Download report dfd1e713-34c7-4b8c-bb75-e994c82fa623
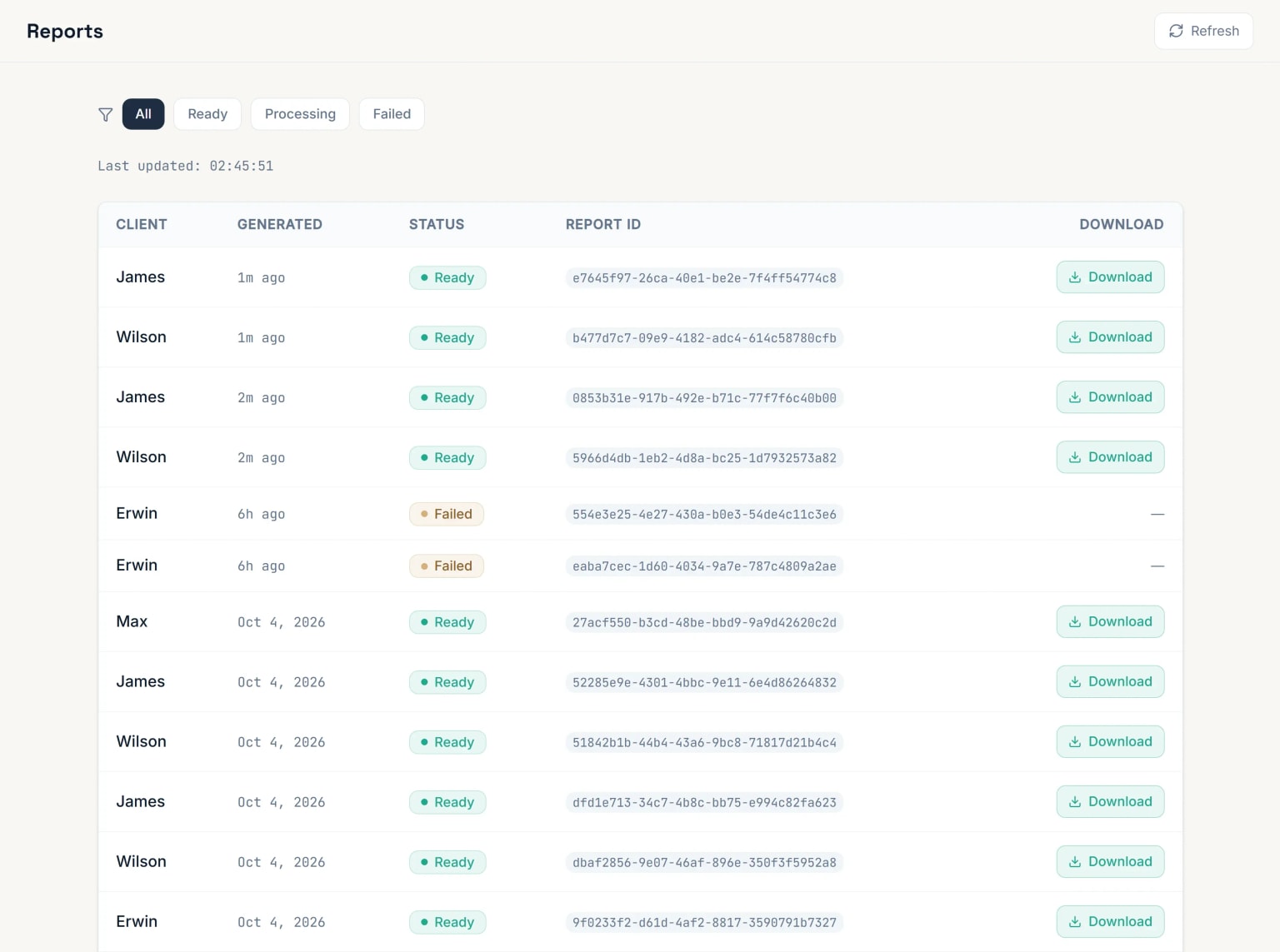This screenshot has width=1280, height=952. pos(1110,802)
